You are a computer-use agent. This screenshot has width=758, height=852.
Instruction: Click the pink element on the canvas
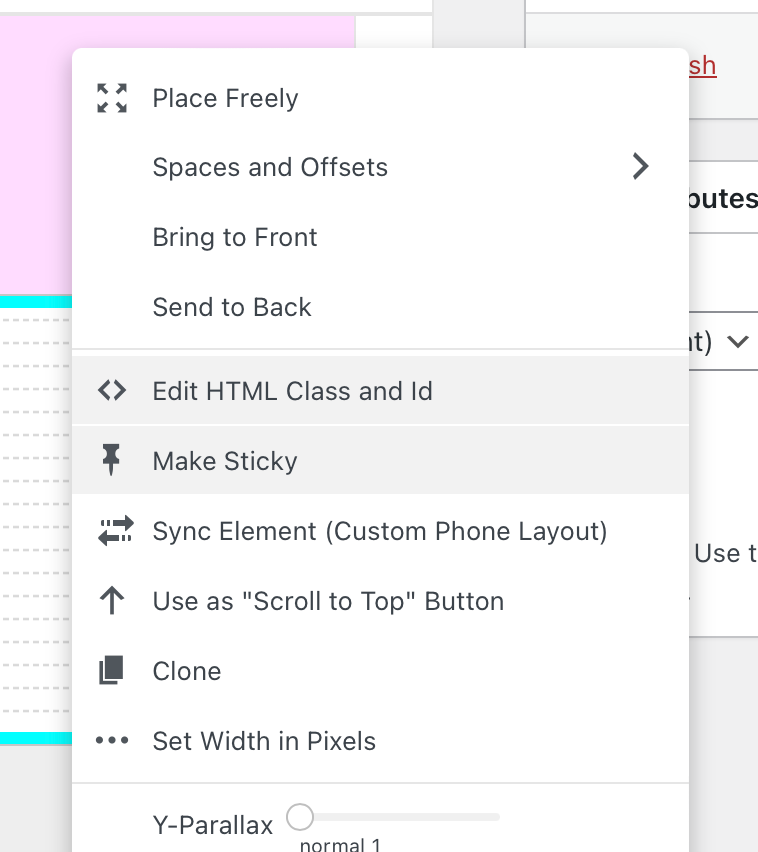(35, 150)
